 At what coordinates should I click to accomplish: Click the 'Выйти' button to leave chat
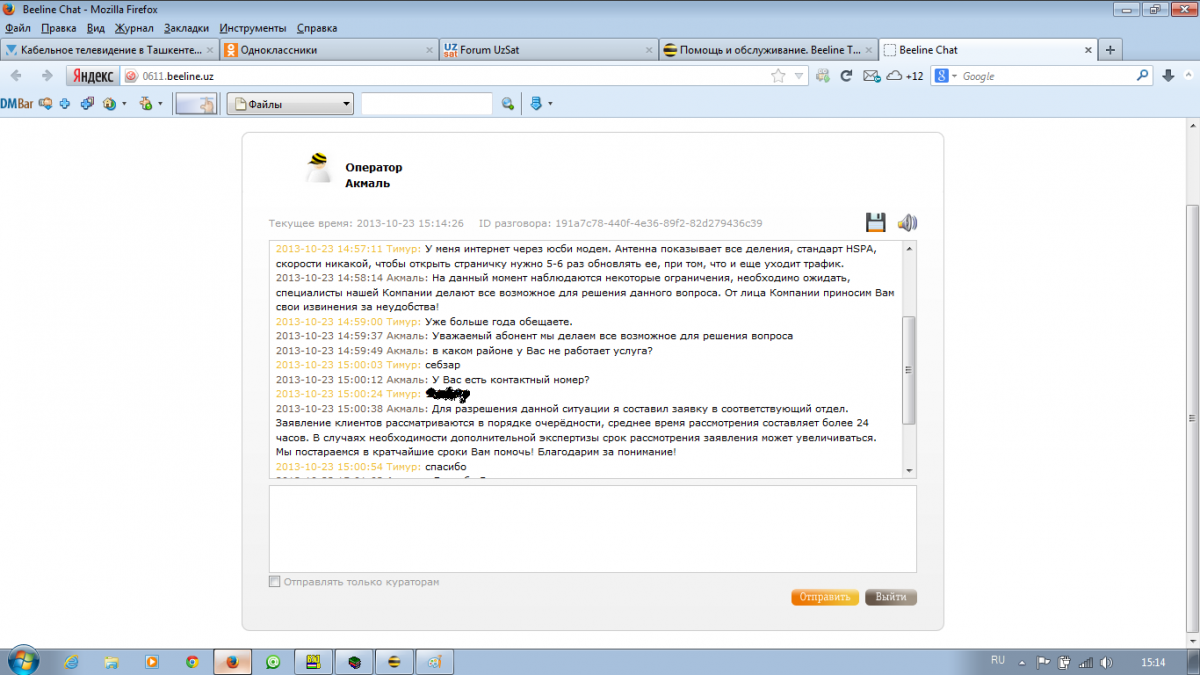890,597
